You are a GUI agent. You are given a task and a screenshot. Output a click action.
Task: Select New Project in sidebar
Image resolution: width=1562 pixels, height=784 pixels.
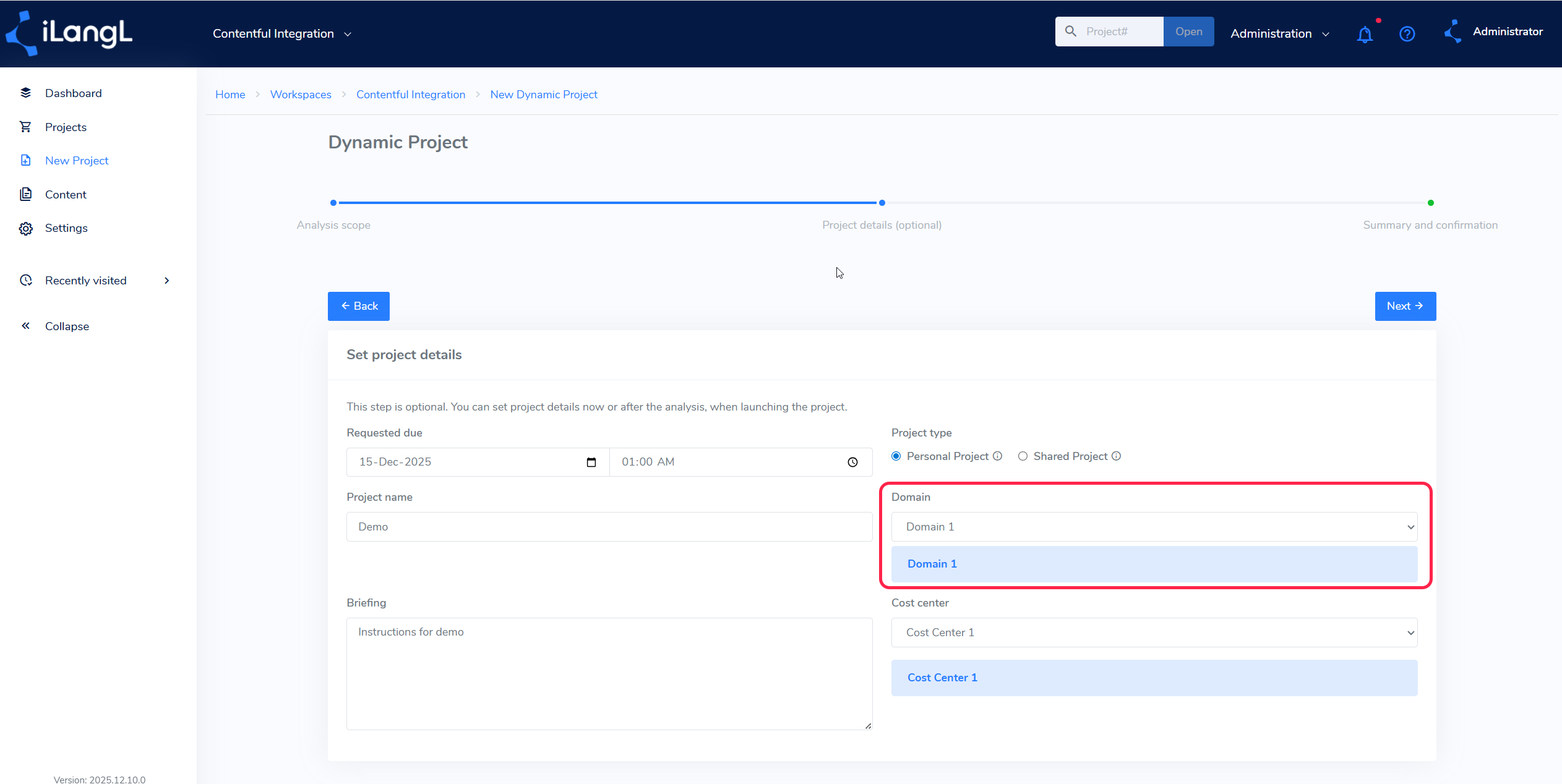click(77, 161)
